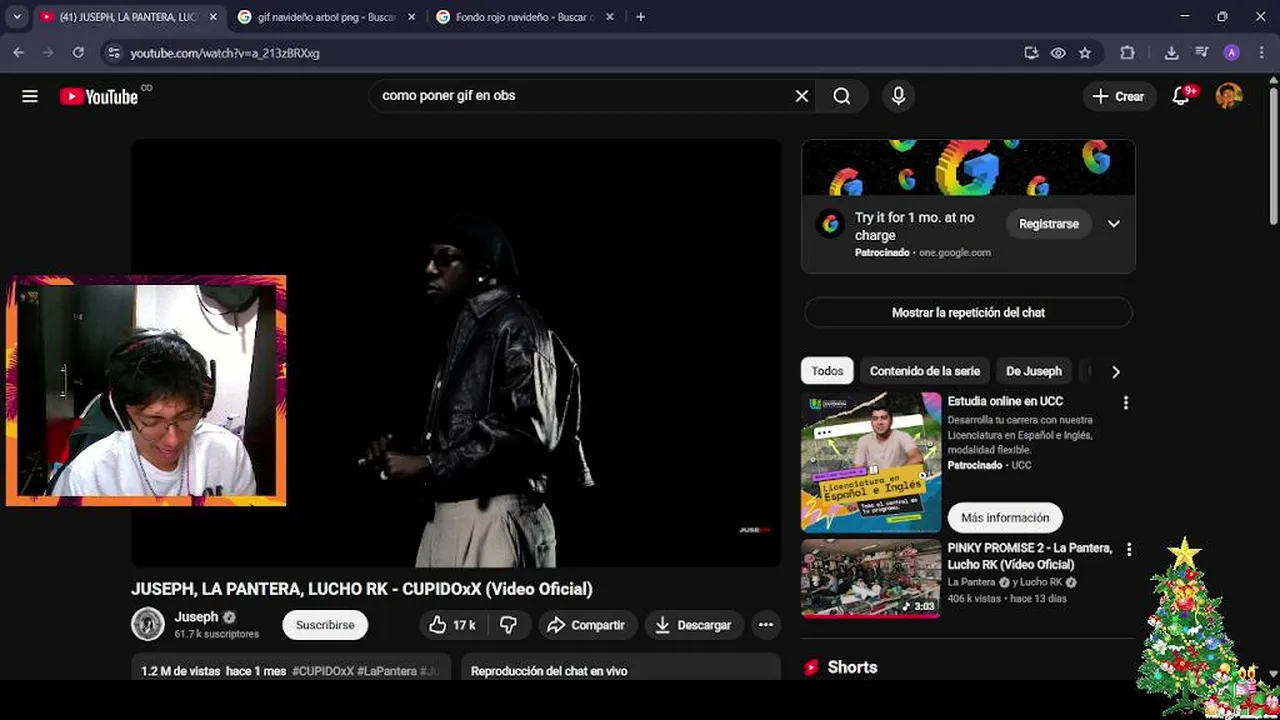
Task: Close the gif navideño arbol tab
Action: [411, 17]
